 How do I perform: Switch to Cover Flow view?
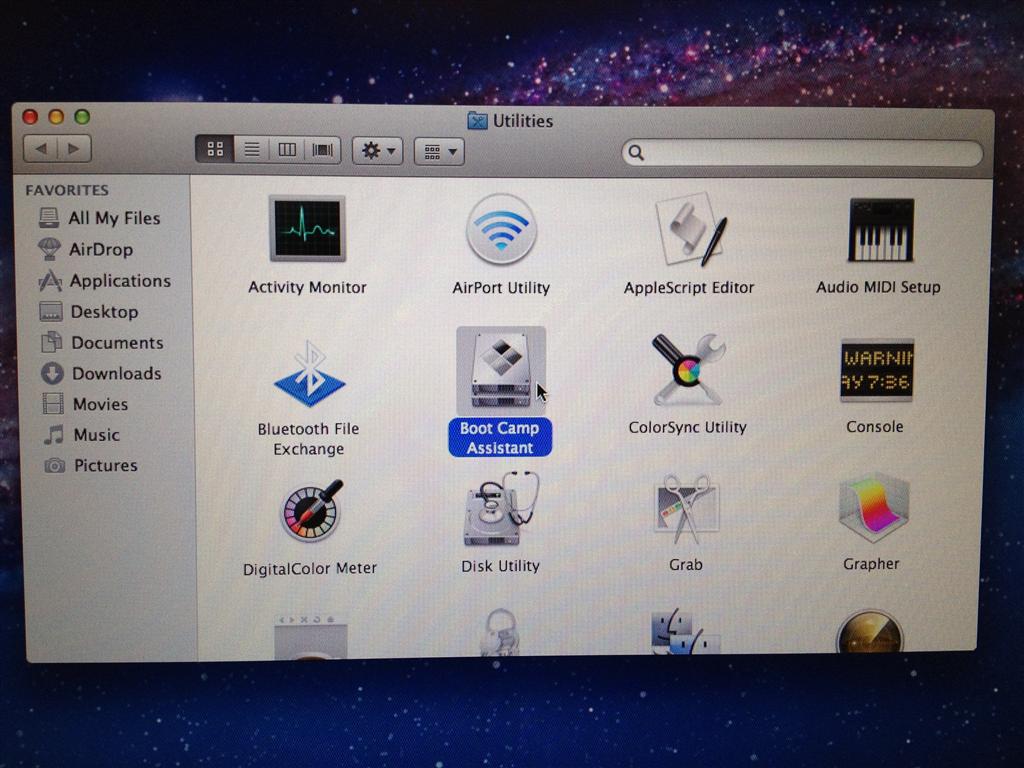pyautogui.click(x=323, y=150)
